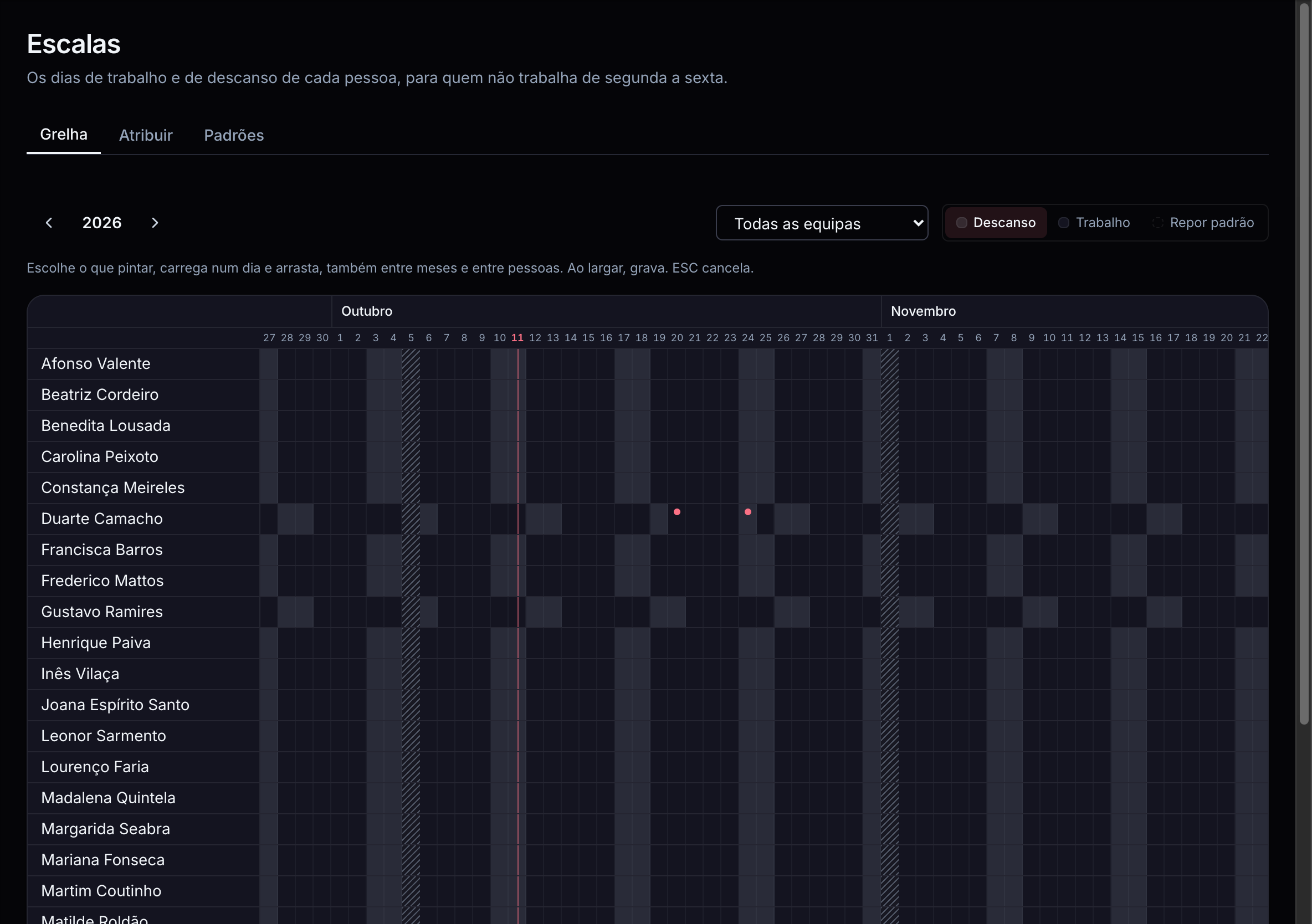Select the Duarte Camacho row name
The image size is (1312, 924).
click(102, 519)
